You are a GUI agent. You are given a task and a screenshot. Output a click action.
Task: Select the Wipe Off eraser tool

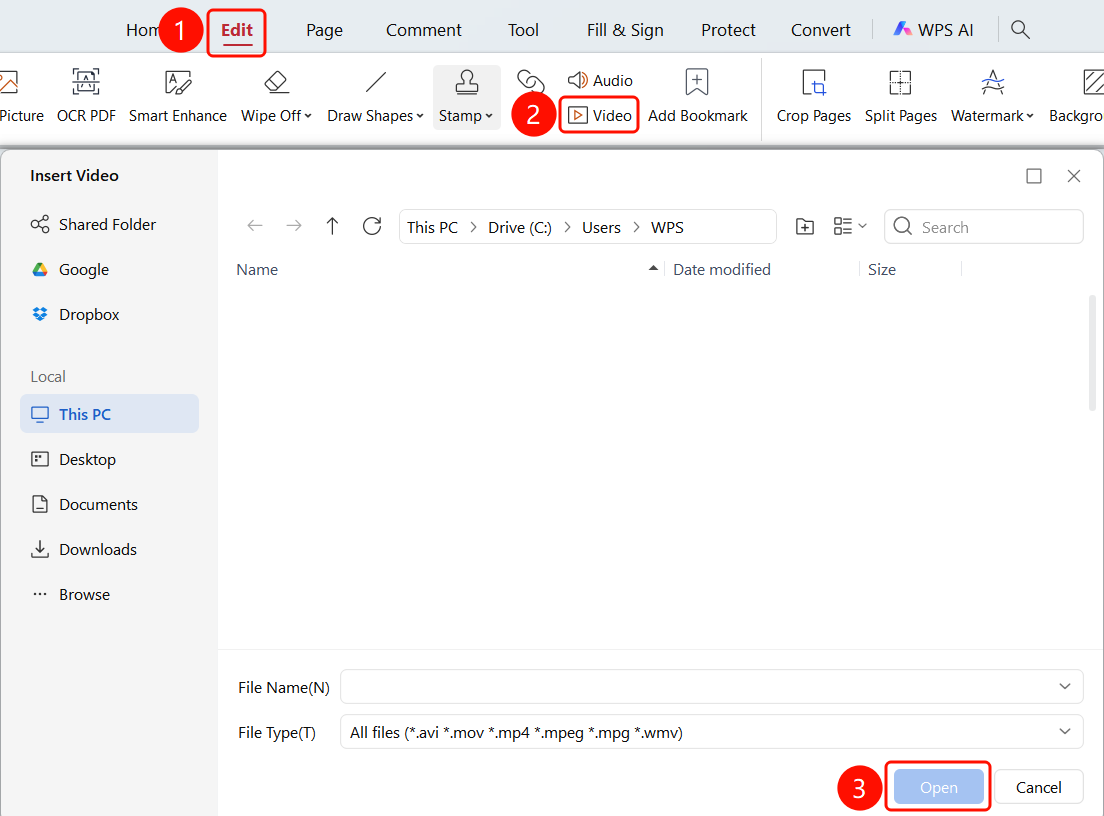tap(276, 96)
